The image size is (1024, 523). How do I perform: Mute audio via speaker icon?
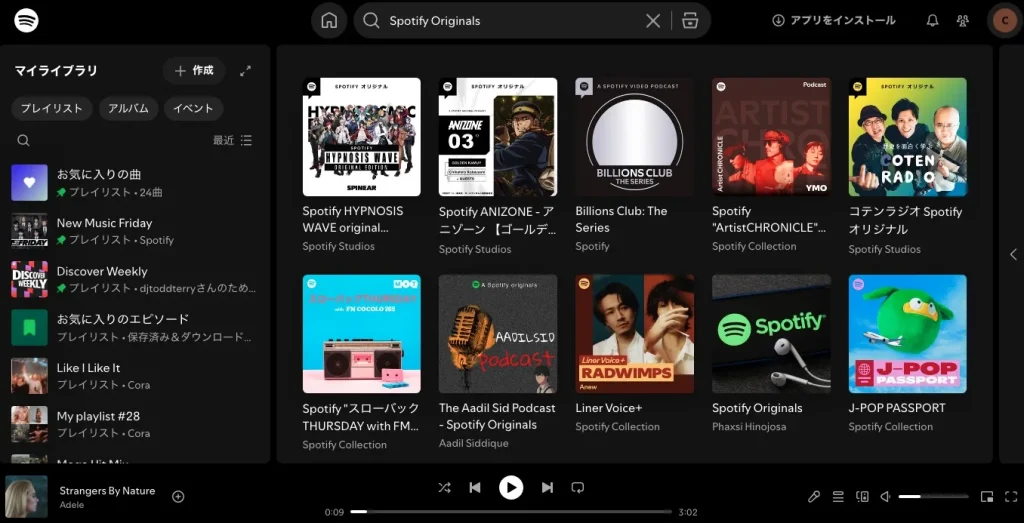tap(886, 497)
